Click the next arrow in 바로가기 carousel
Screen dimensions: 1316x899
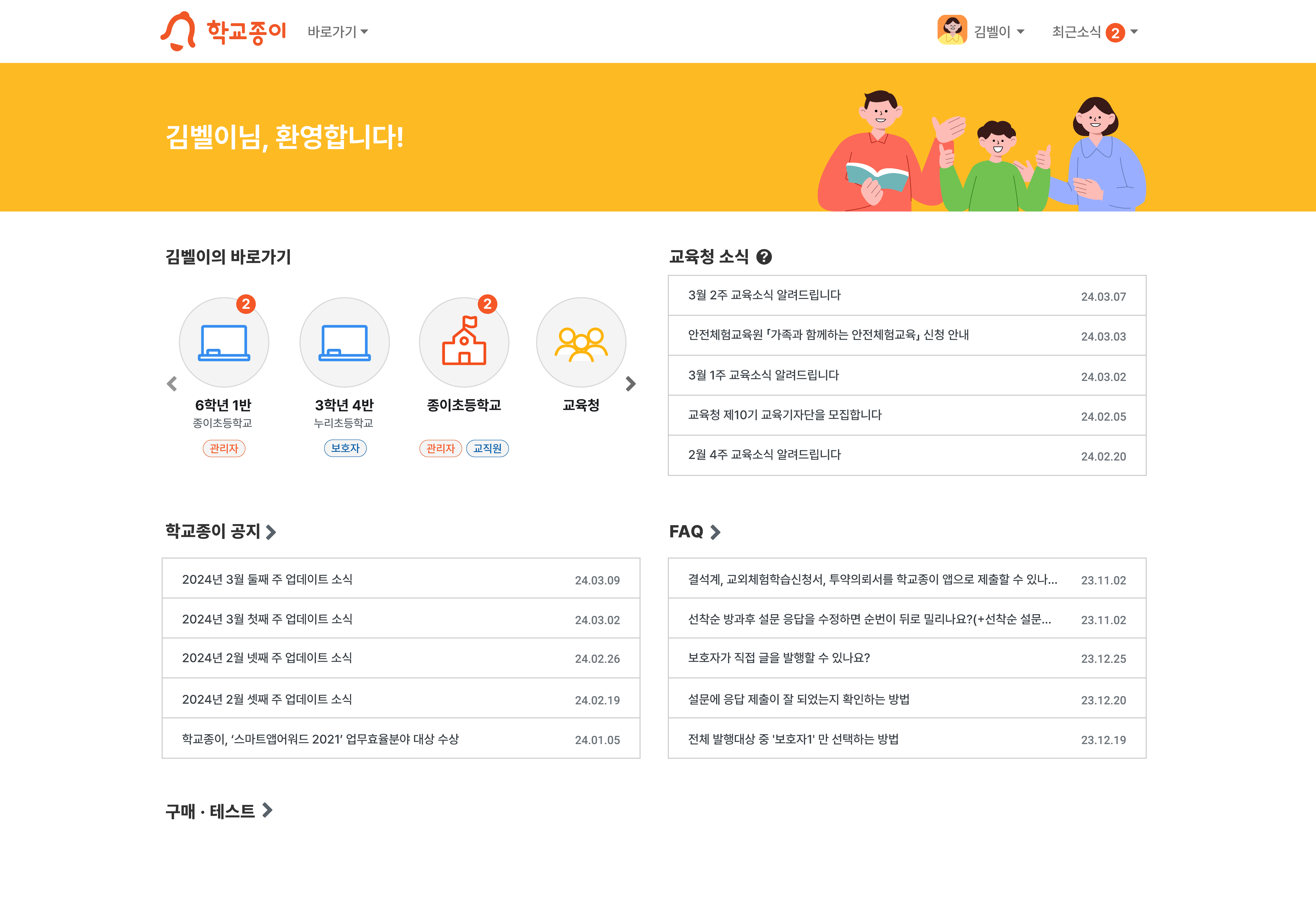point(631,384)
